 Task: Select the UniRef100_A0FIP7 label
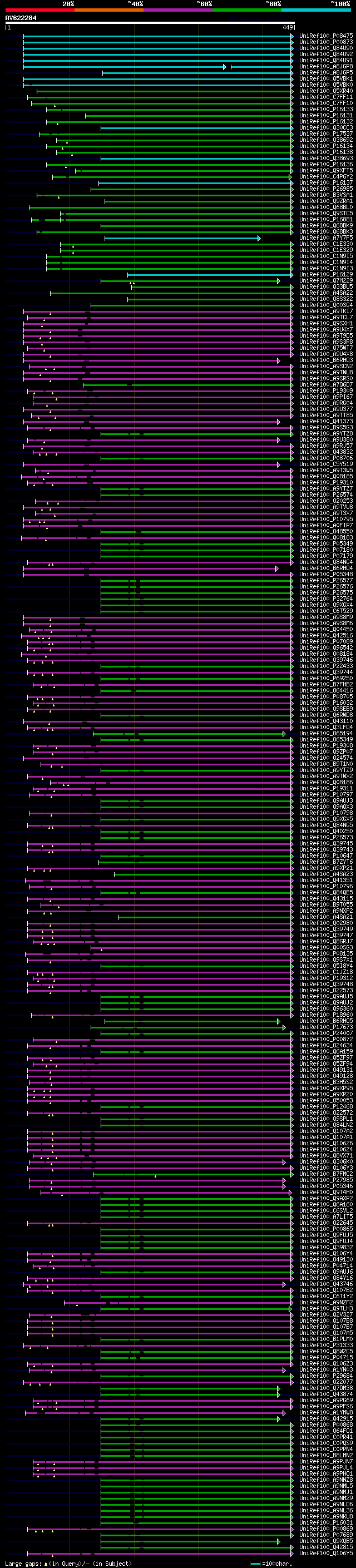(x=325, y=525)
